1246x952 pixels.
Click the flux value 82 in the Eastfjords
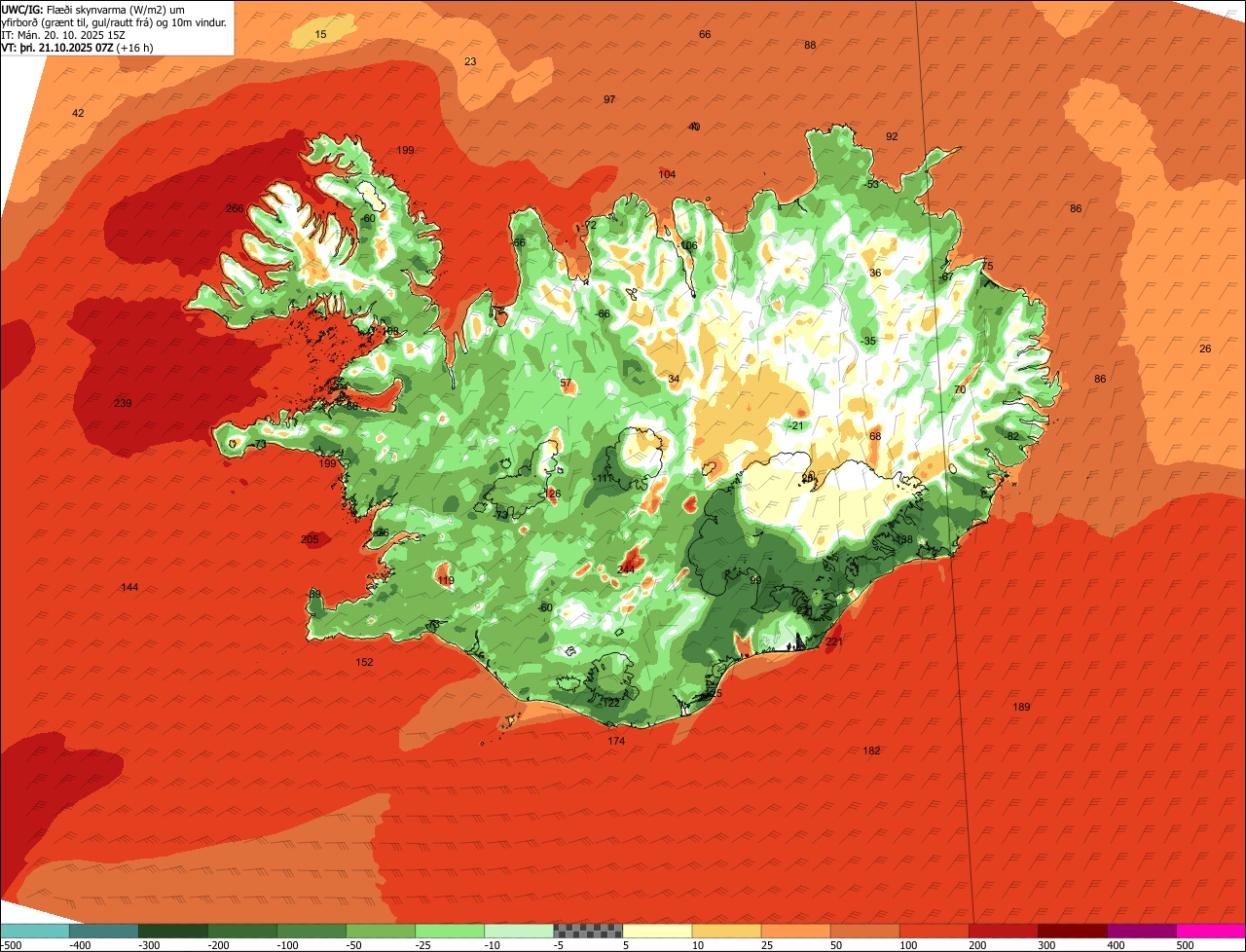1012,436
